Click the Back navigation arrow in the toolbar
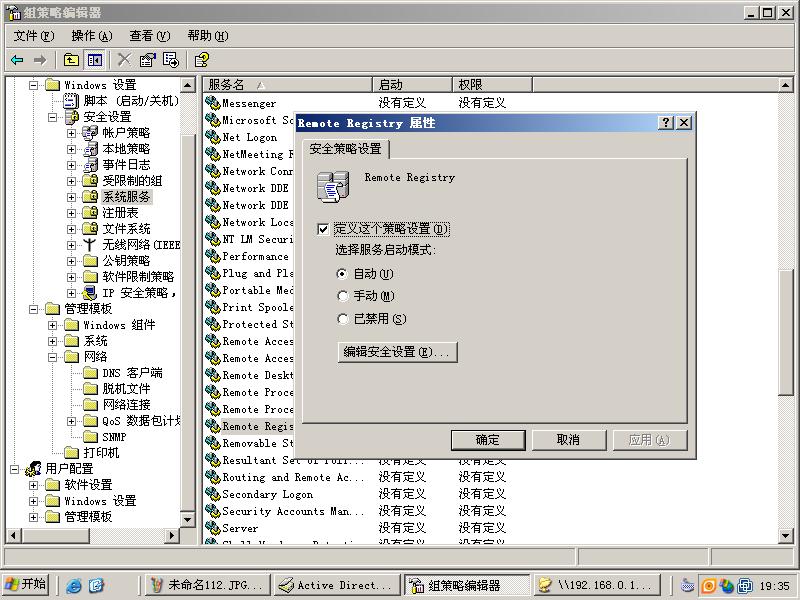This screenshot has height=600, width=800. tap(15, 59)
